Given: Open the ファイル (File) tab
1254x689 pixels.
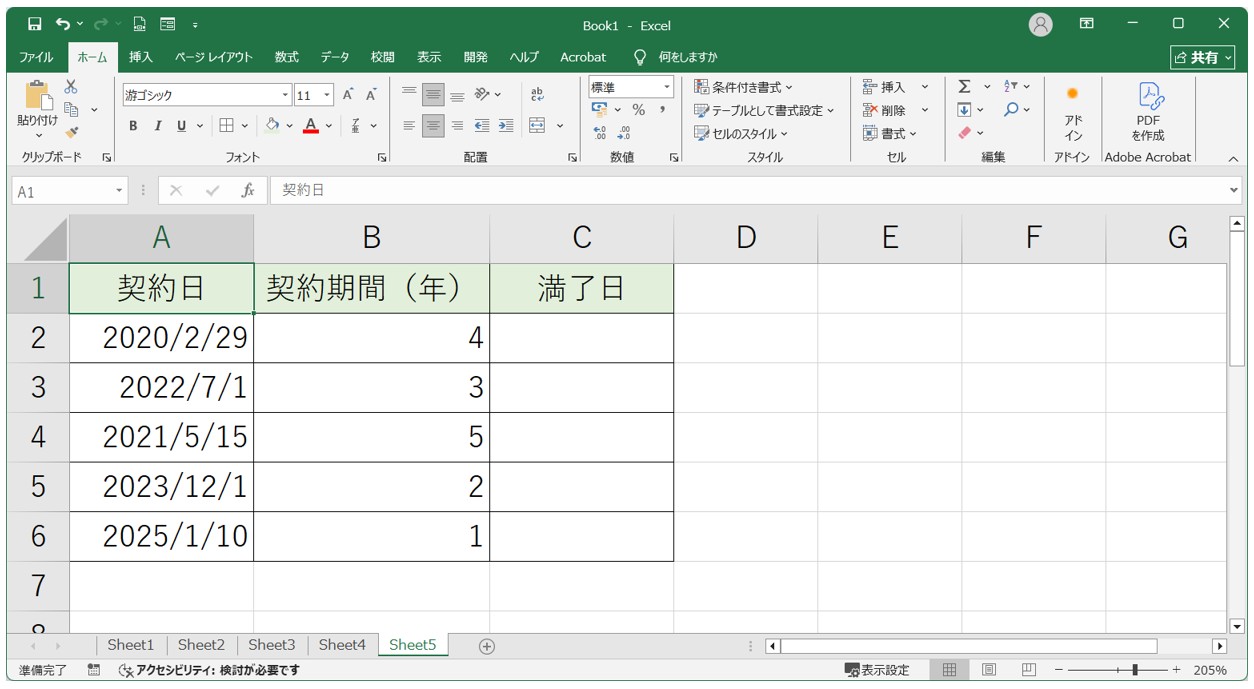Looking at the screenshot, I should (36, 57).
